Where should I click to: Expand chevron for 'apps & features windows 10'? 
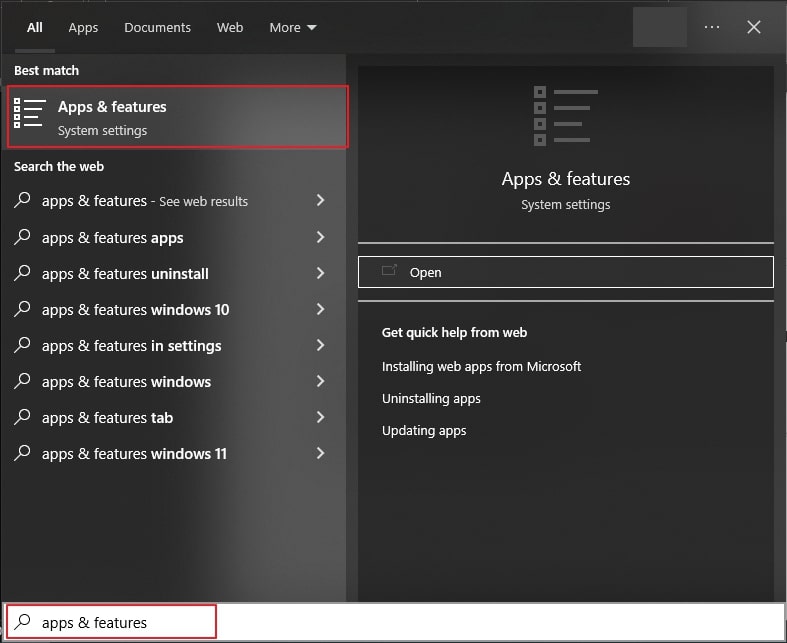click(x=320, y=309)
